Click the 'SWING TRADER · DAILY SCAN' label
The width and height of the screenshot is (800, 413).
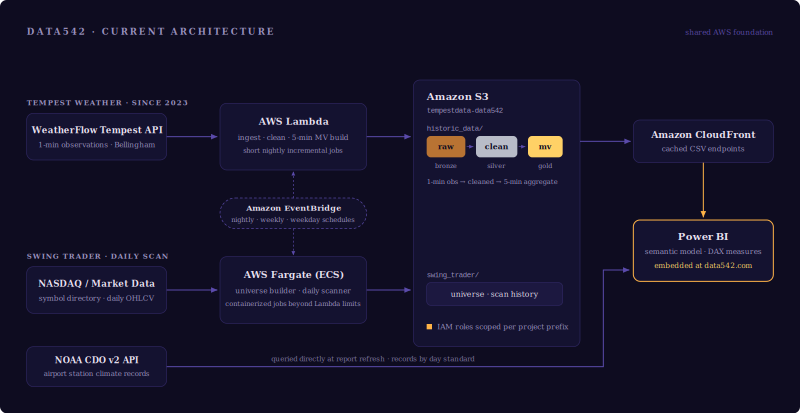97,256
